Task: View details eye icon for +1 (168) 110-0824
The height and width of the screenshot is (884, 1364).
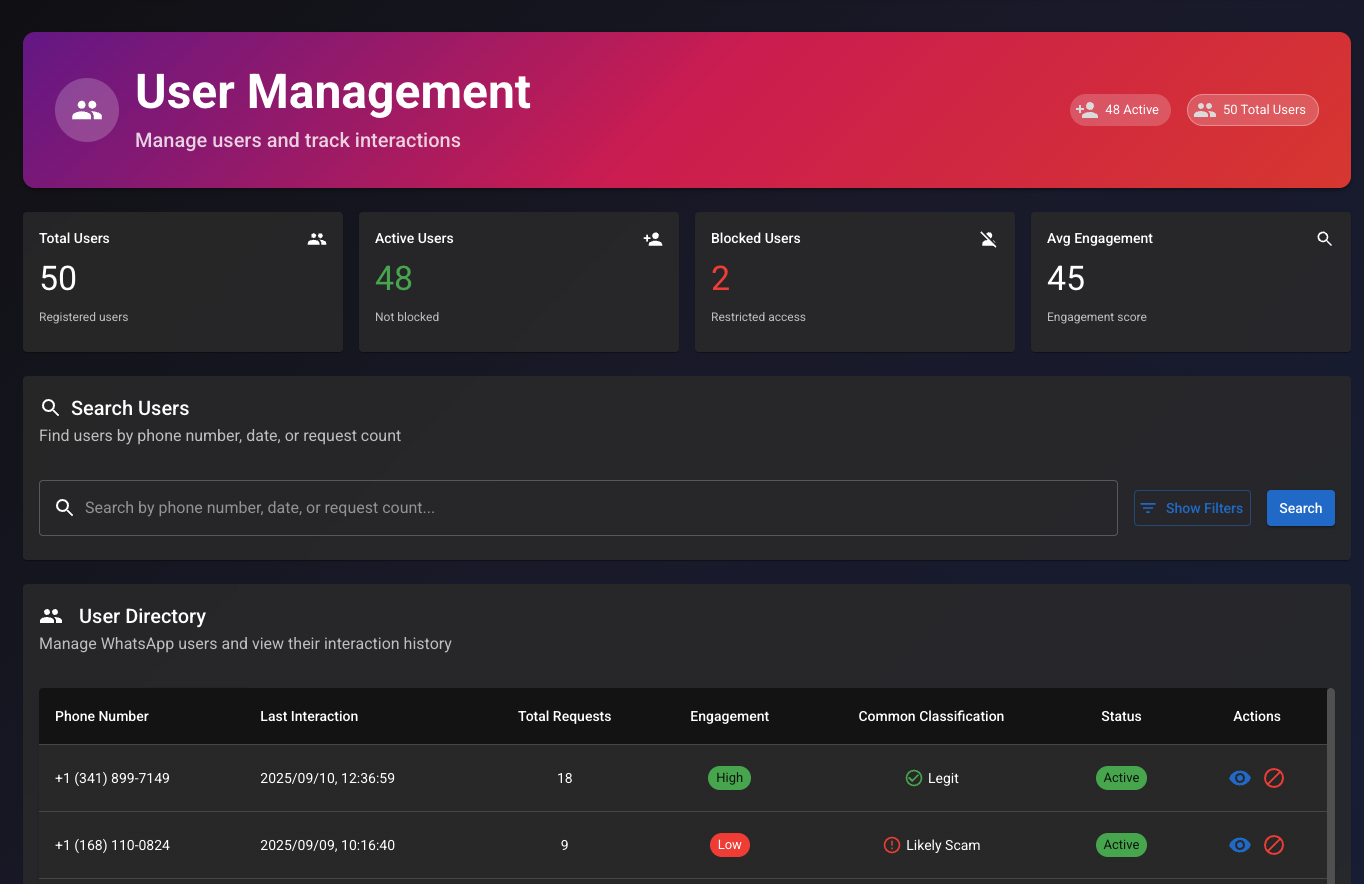Action: pyautogui.click(x=1240, y=845)
